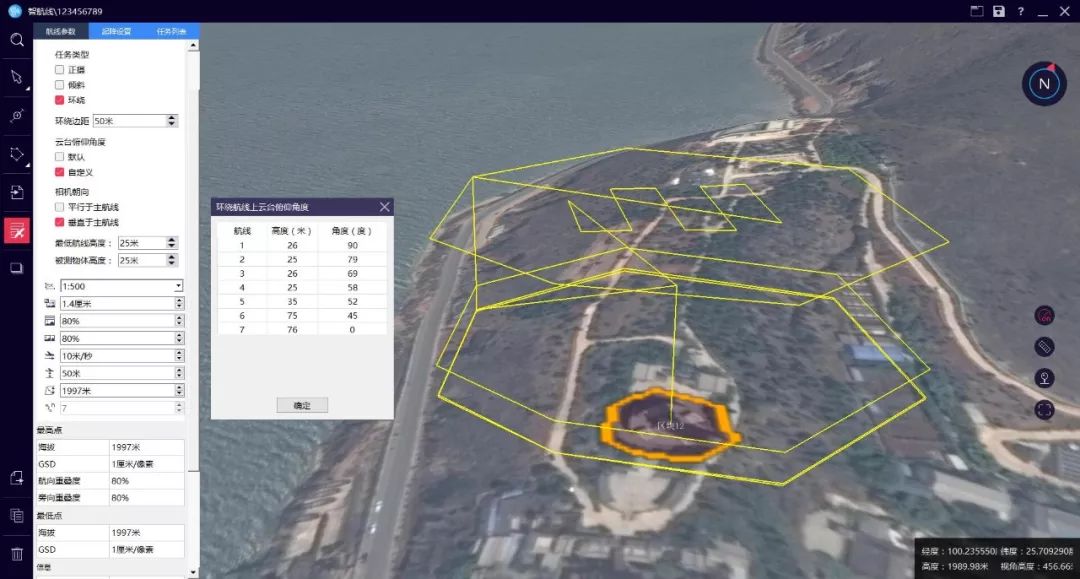Click the north compass icon
Screen dimensions: 1080x579
1043,84
